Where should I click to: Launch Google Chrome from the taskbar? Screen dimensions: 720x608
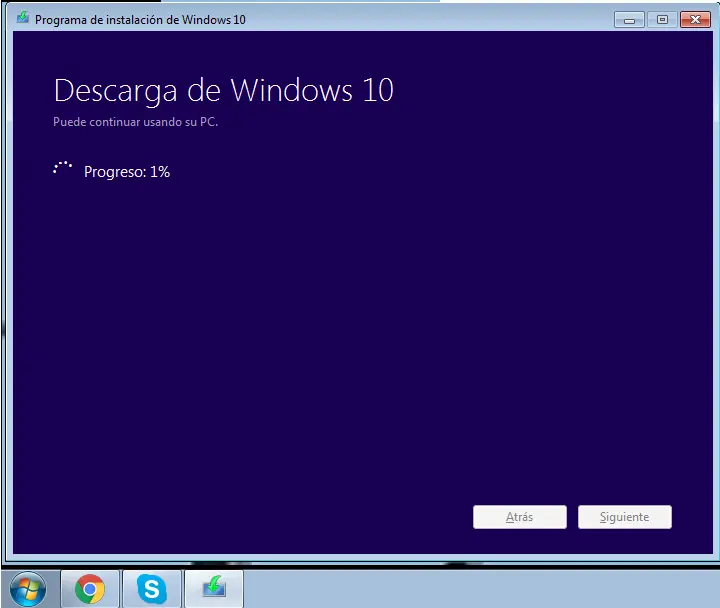[x=90, y=589]
